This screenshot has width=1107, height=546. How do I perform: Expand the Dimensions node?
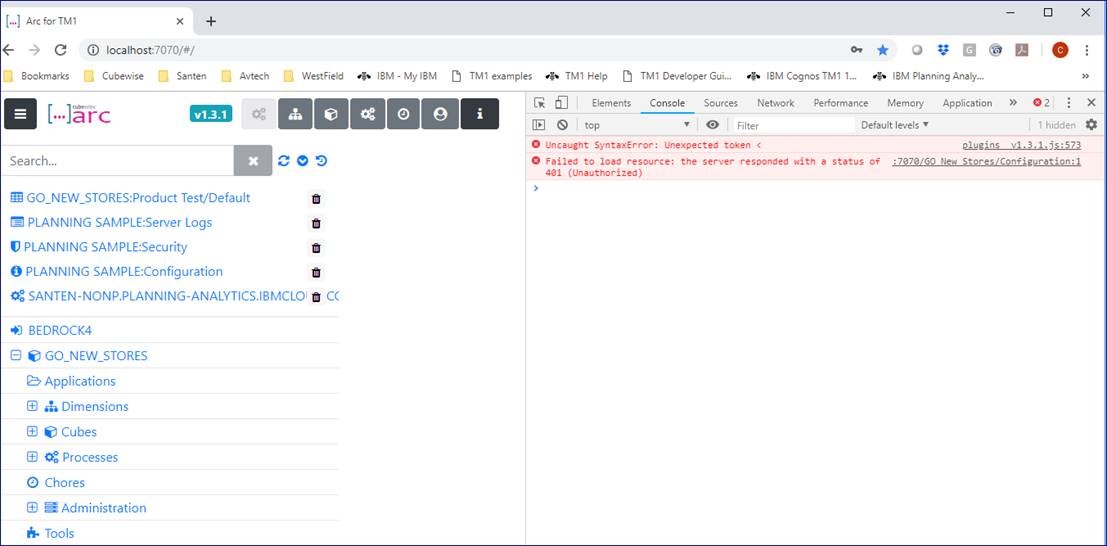coord(32,406)
